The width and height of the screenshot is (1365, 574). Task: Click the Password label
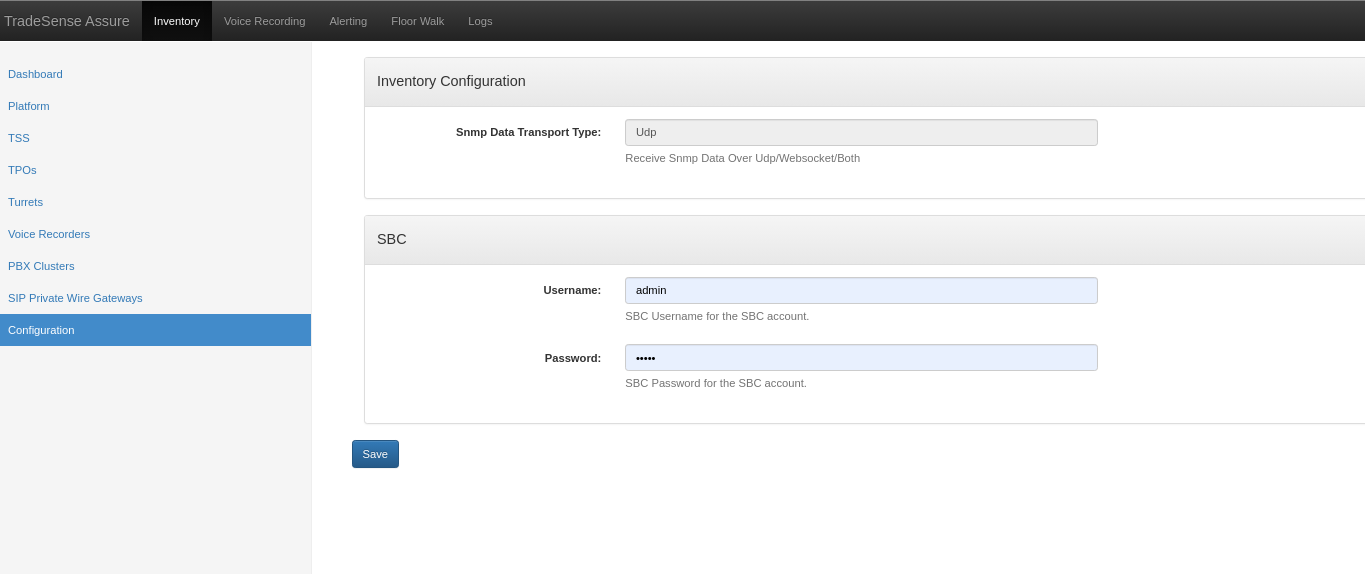573,358
